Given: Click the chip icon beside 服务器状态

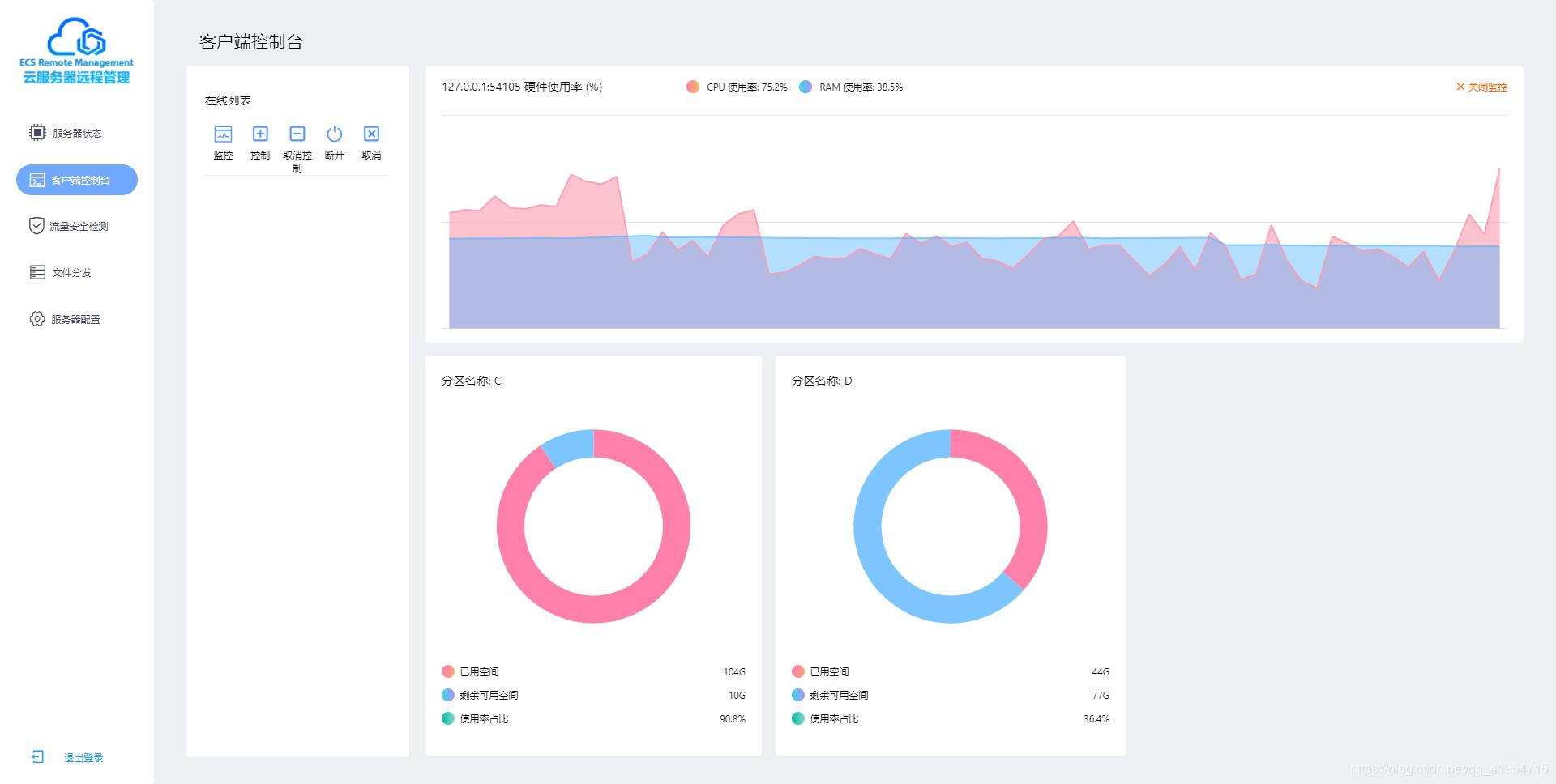Looking at the screenshot, I should (37, 132).
